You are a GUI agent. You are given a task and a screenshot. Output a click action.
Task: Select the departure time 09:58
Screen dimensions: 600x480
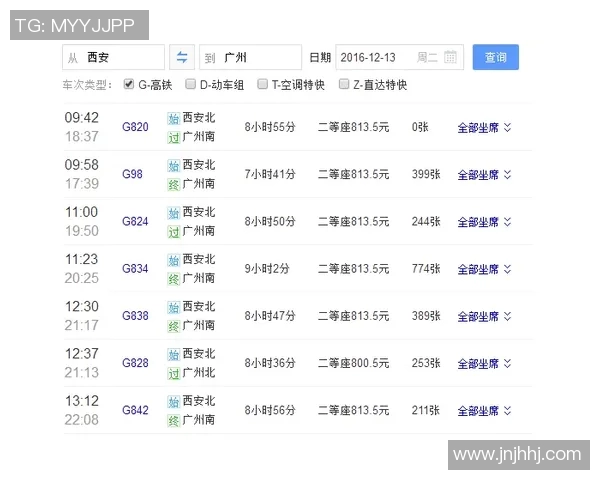pos(82,165)
